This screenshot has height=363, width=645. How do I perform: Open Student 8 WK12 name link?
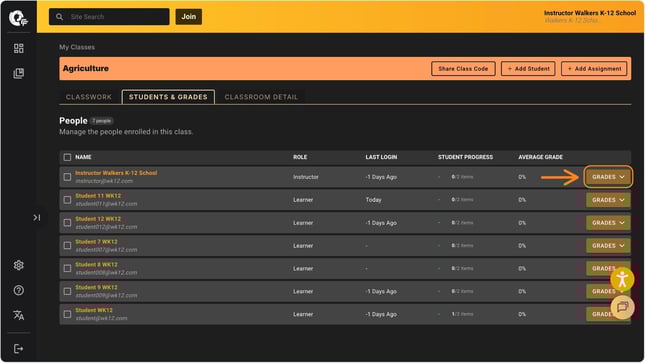[96, 265]
